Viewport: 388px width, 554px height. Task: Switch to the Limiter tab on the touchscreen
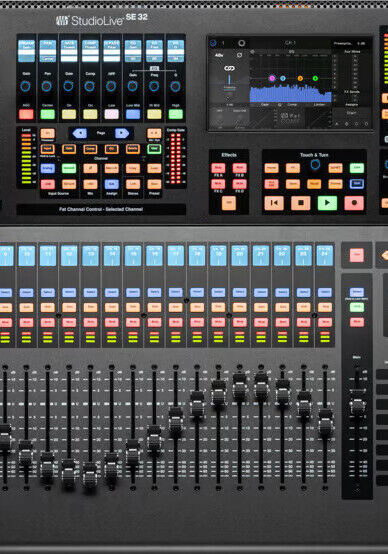pyautogui.click(x=318, y=105)
